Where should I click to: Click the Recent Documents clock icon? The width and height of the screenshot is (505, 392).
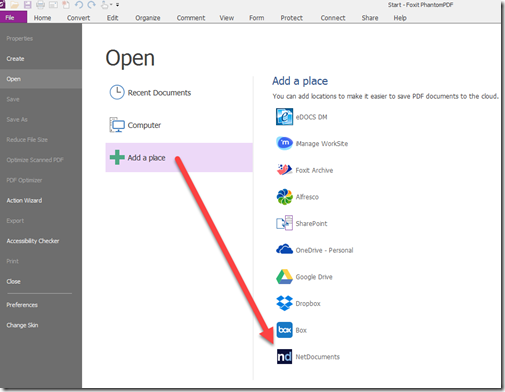pyautogui.click(x=117, y=92)
